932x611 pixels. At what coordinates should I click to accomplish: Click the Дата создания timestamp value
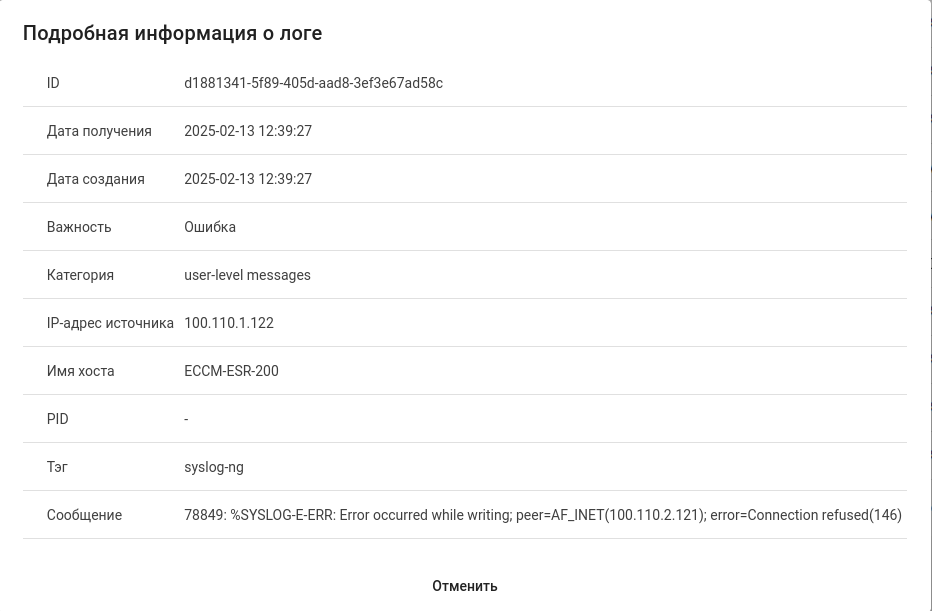pos(248,179)
